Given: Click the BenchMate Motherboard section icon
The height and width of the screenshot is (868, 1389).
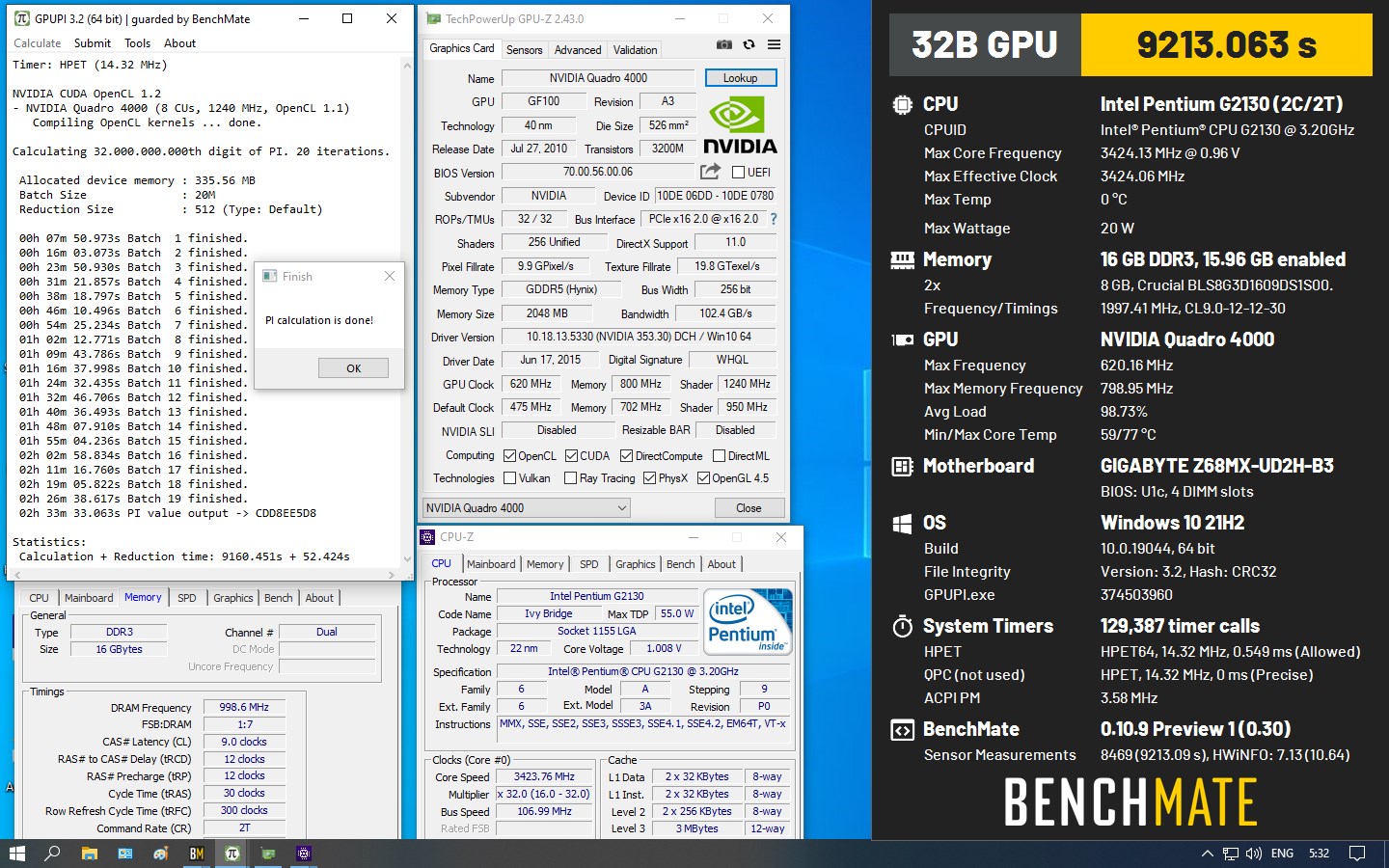Looking at the screenshot, I should 902,467.
